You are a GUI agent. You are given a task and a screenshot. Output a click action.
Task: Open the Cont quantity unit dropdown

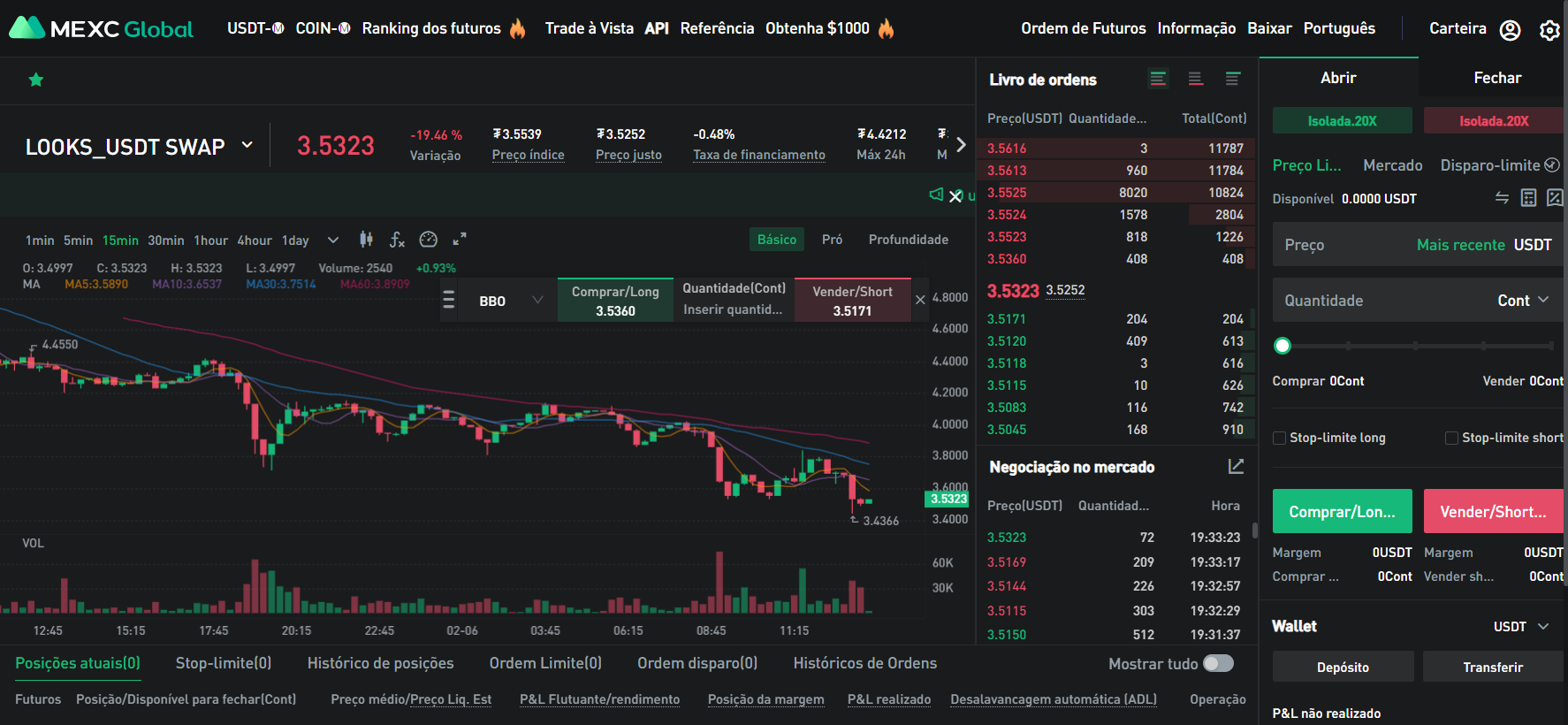(1523, 301)
